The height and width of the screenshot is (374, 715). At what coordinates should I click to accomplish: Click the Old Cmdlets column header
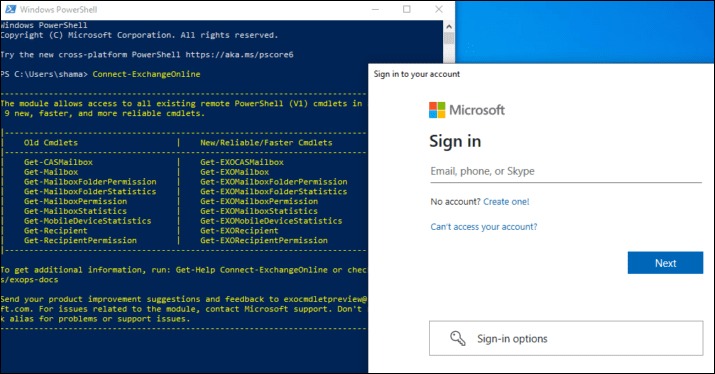pos(51,143)
